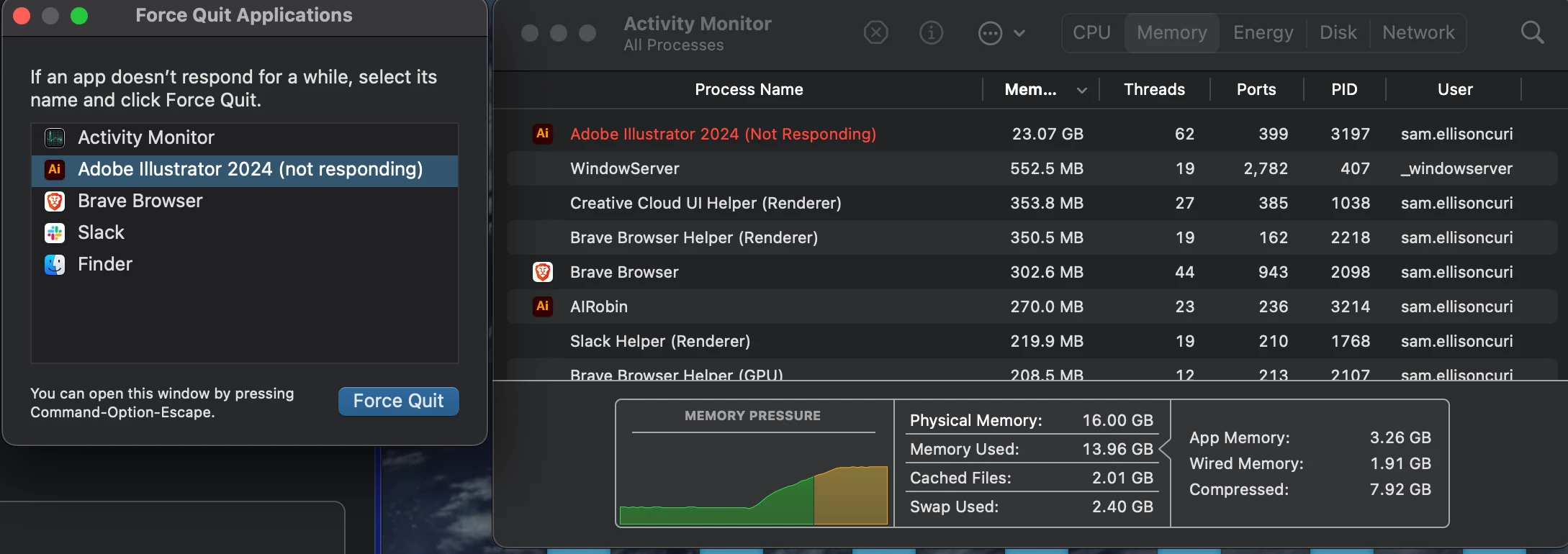Select Brave Browser in Force Quit list
The height and width of the screenshot is (554, 1568).
(245, 201)
